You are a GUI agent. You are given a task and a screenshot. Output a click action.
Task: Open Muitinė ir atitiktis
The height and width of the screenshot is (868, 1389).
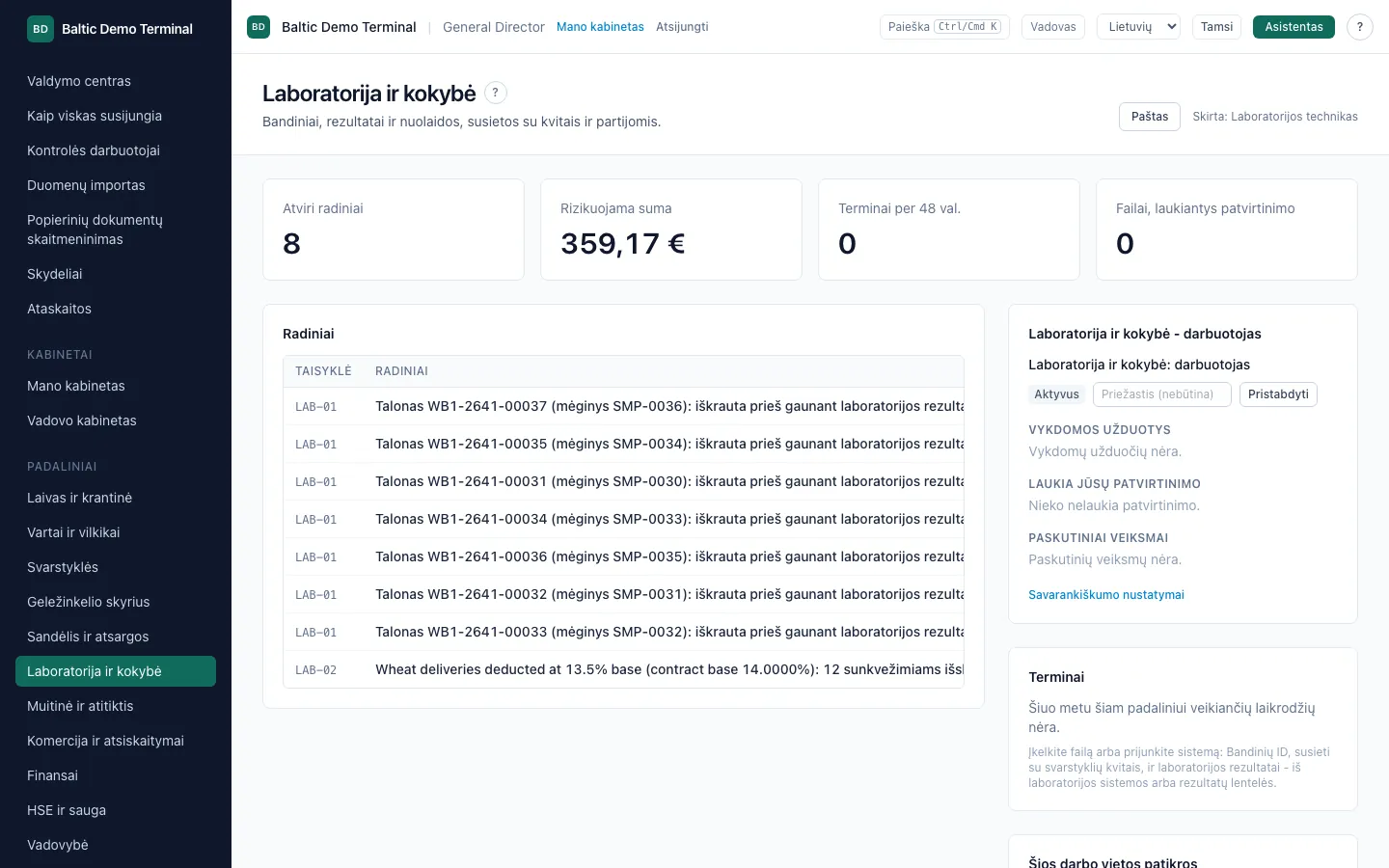(x=116, y=706)
